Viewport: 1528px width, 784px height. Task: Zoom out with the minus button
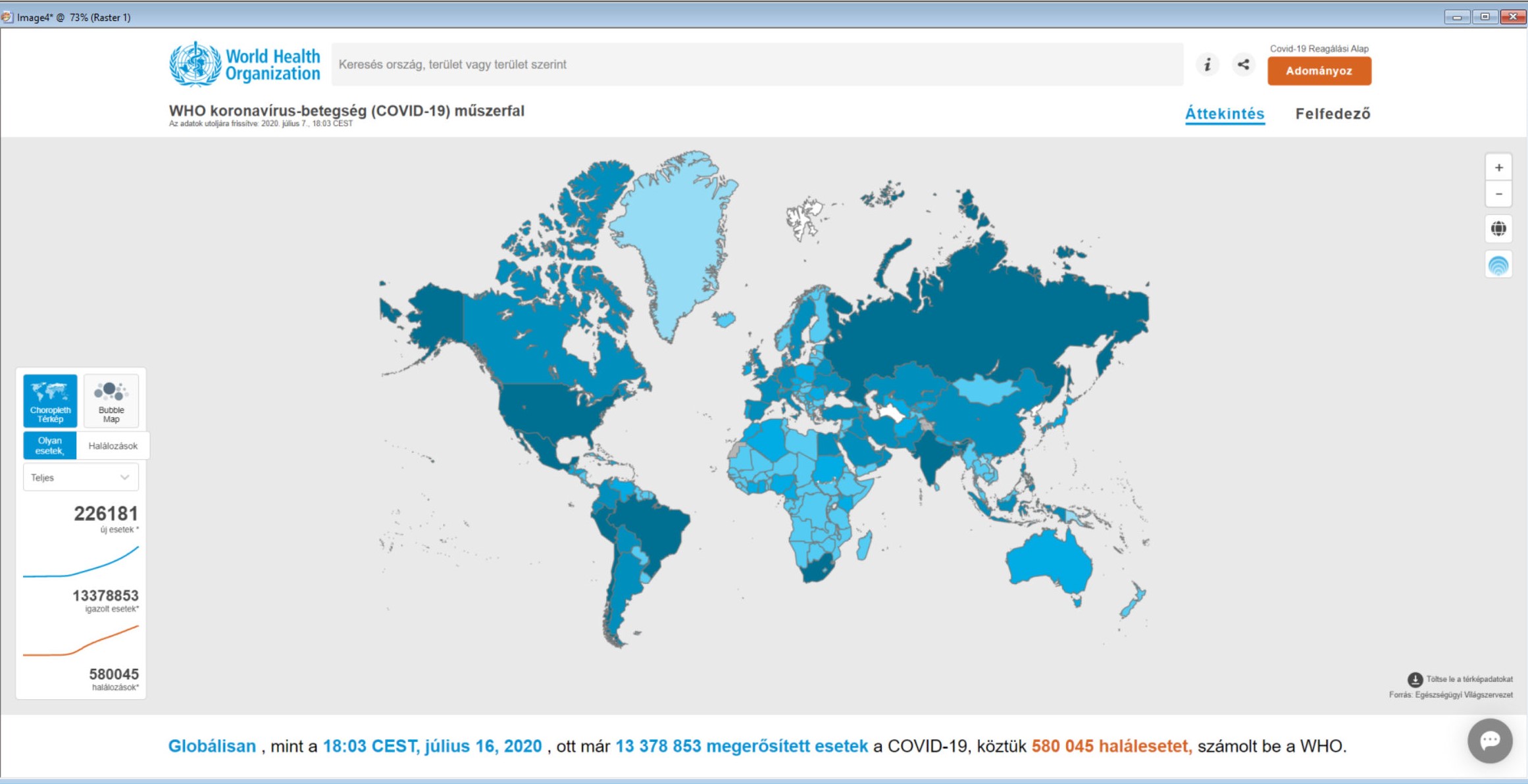[x=1498, y=194]
